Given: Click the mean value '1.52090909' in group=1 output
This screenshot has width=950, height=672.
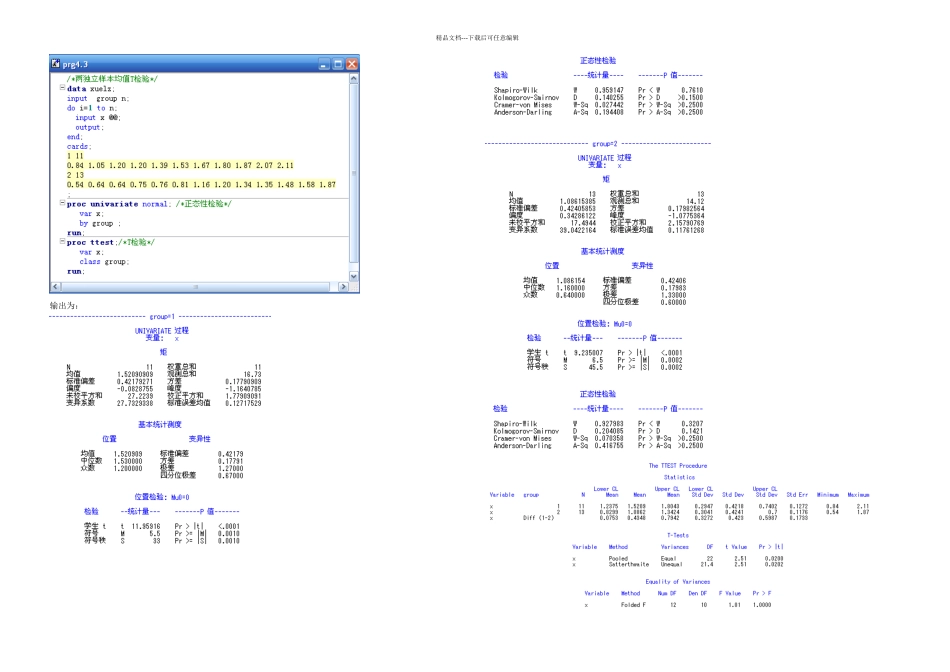Looking at the screenshot, I should point(135,374).
